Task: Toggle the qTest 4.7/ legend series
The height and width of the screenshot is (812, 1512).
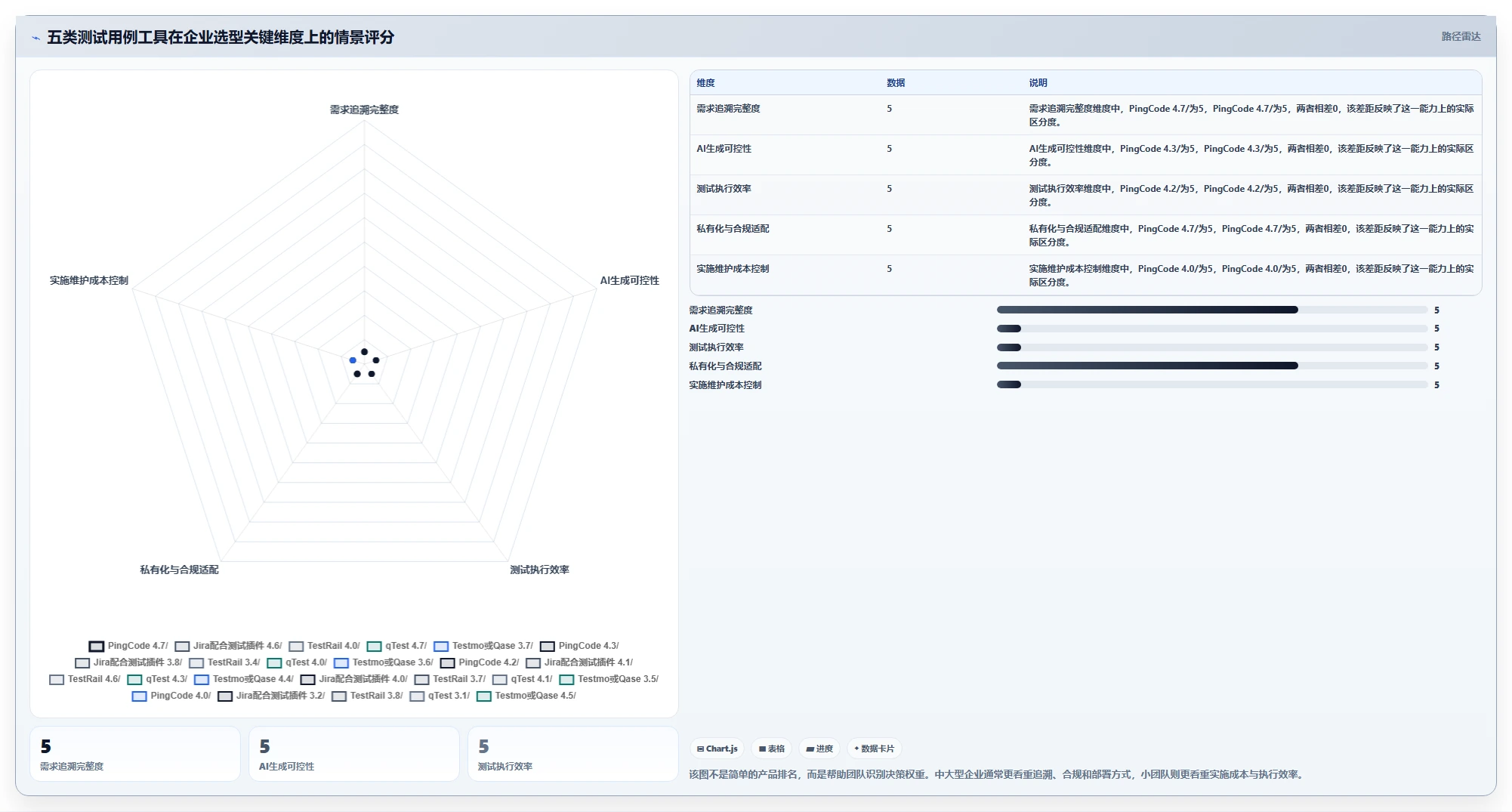Action: click(397, 646)
